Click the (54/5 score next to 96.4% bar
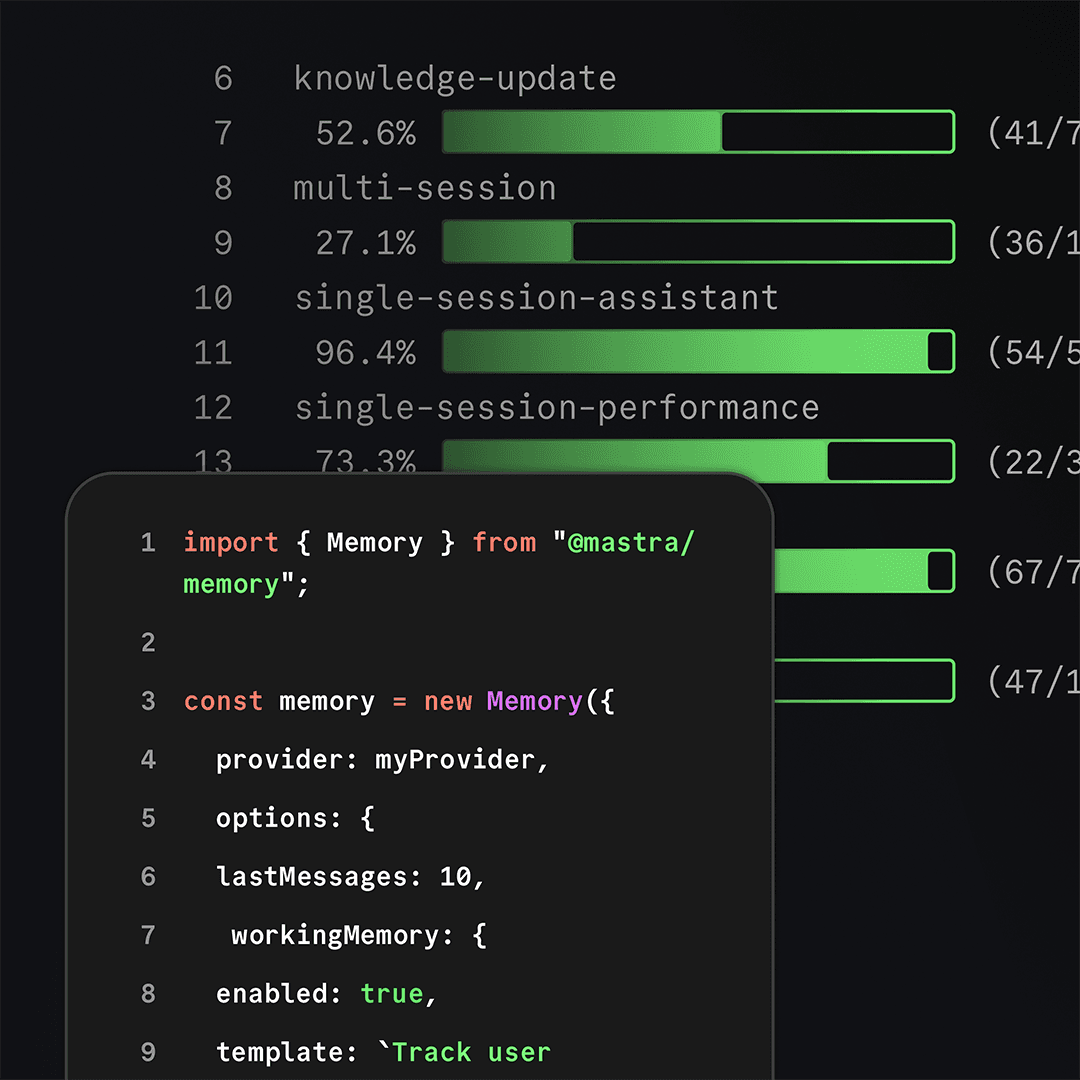The height and width of the screenshot is (1080, 1080). coord(1032,353)
